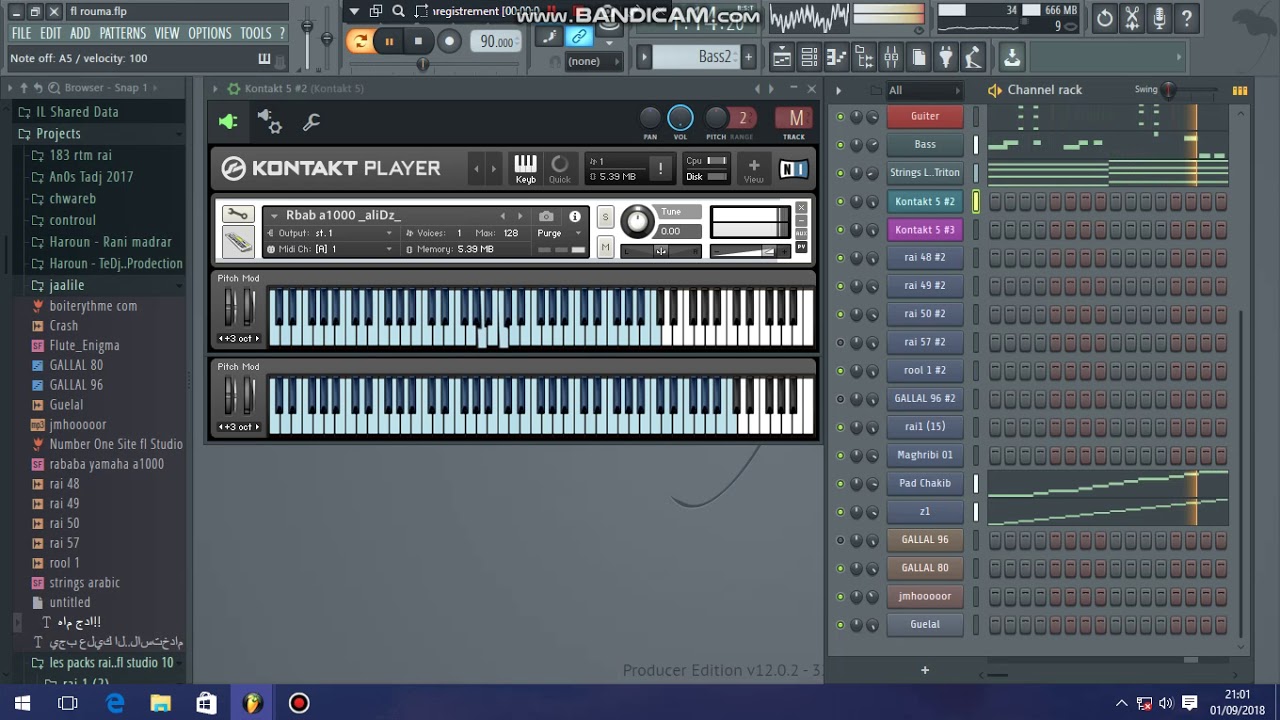Image resolution: width=1280 pixels, height=720 pixels.
Task: Click the Kontakt warning exclamation icon
Action: pyautogui.click(x=660, y=168)
